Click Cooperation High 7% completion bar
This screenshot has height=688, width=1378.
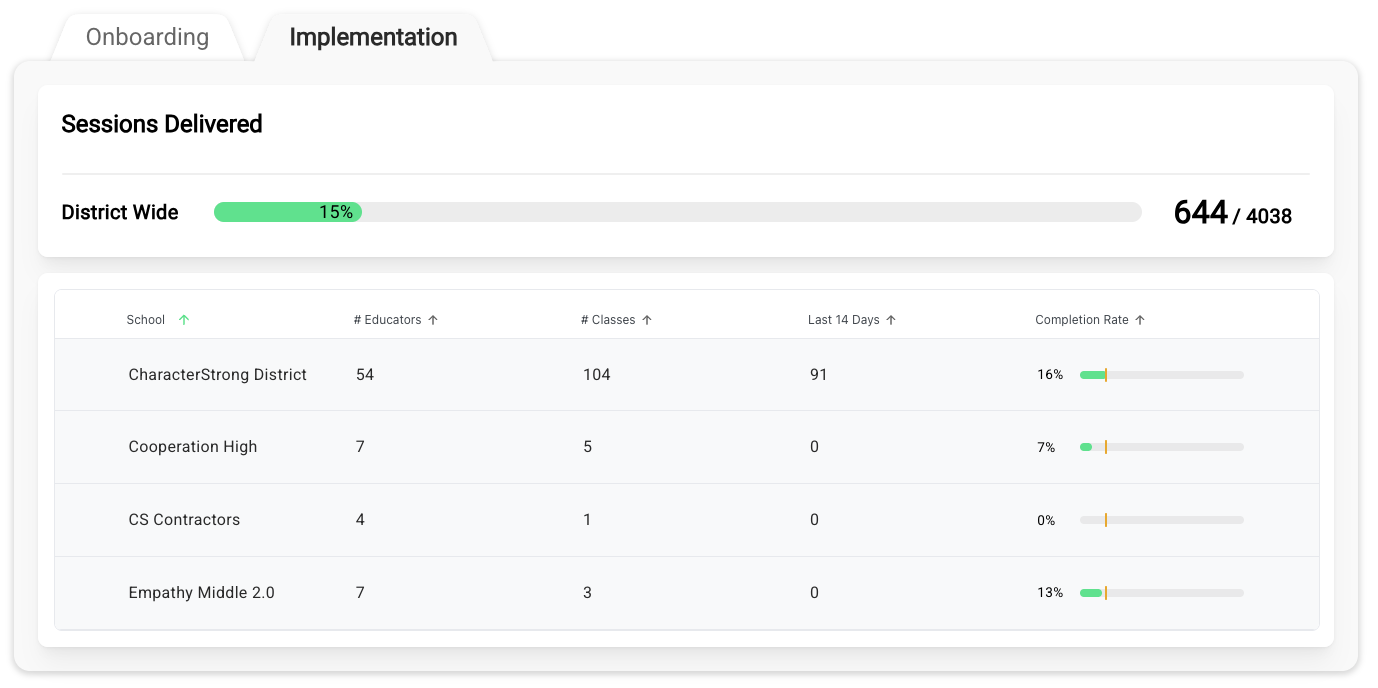pyautogui.click(x=1161, y=447)
